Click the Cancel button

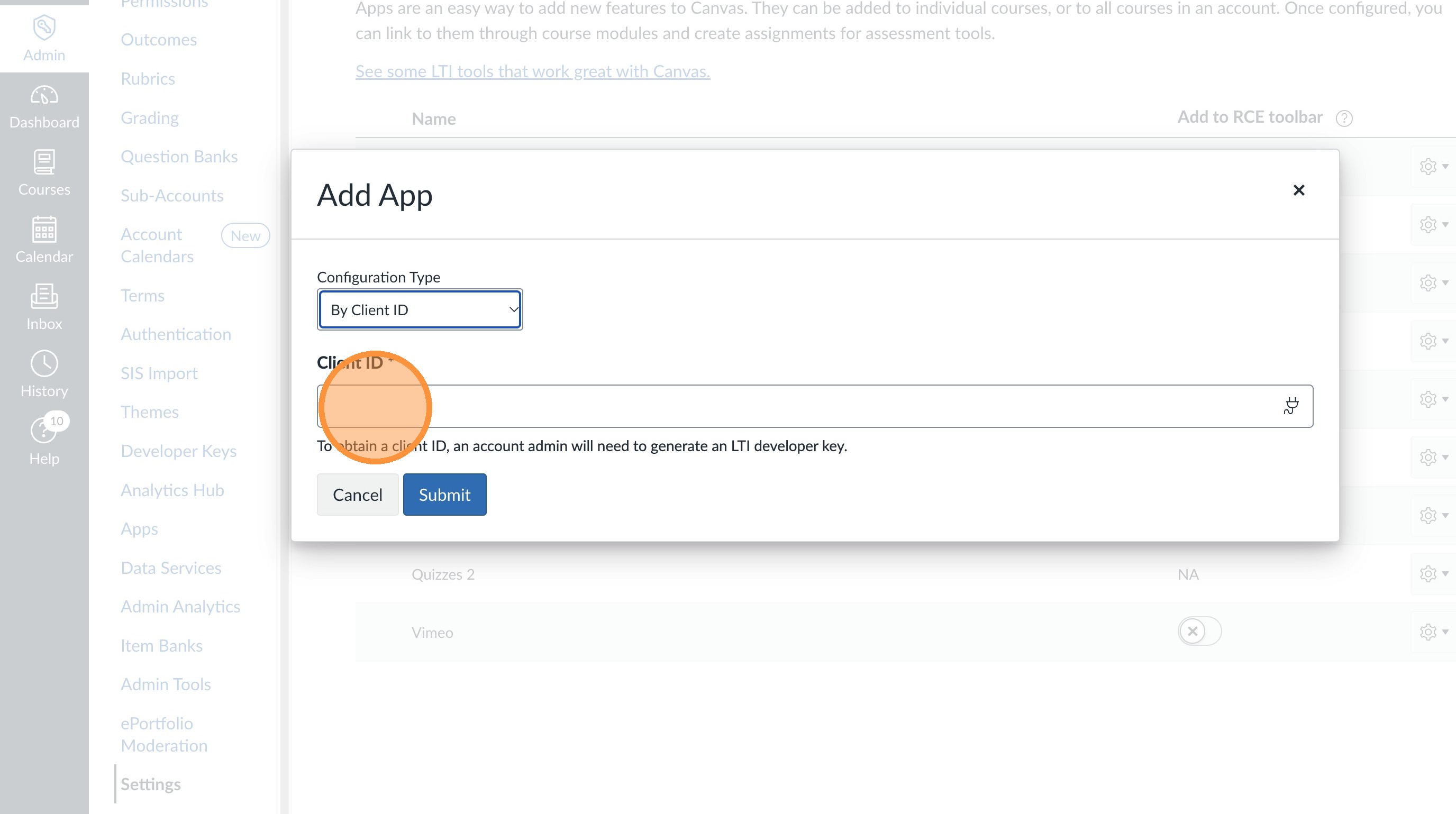point(357,495)
